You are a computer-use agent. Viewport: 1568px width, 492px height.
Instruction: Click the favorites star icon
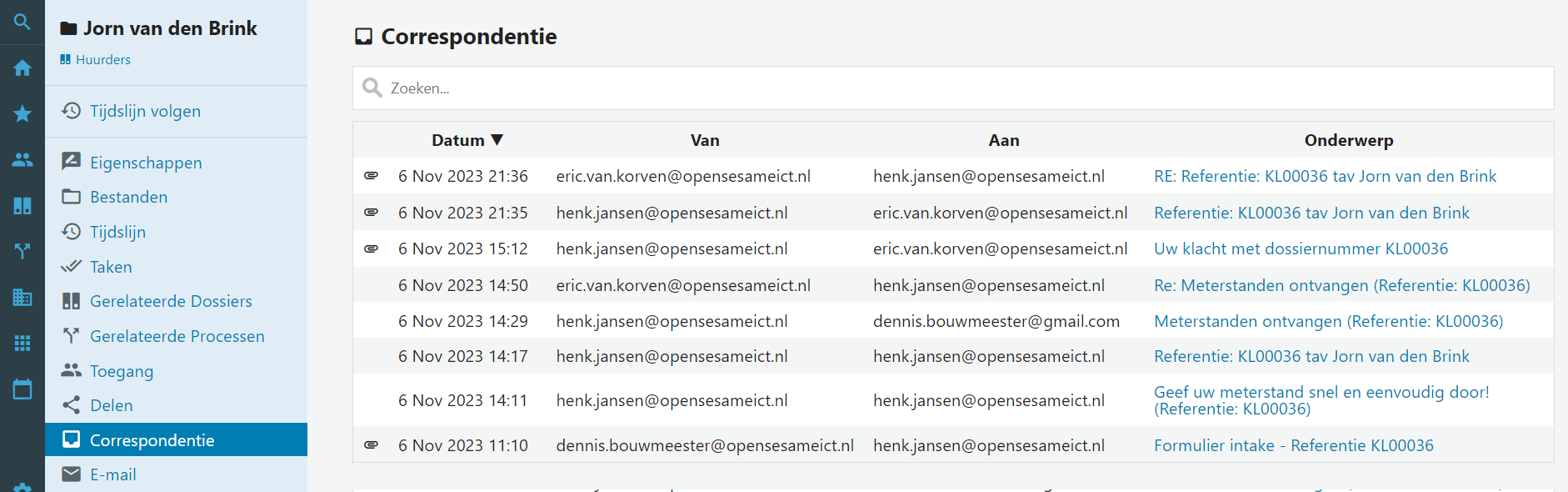point(22,114)
